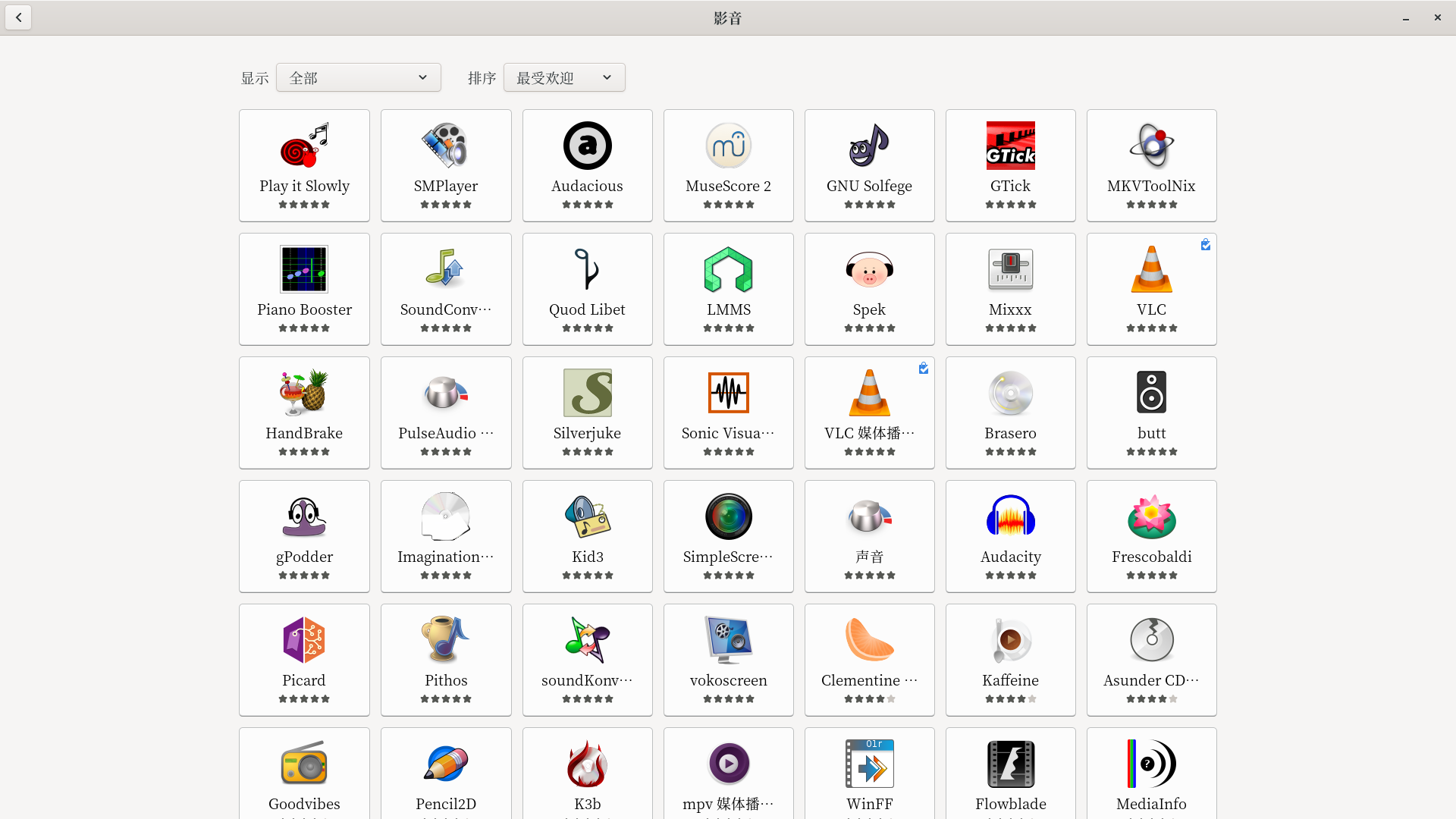Click the Asunder CD star rating
The image size is (1456, 819).
point(1152,699)
